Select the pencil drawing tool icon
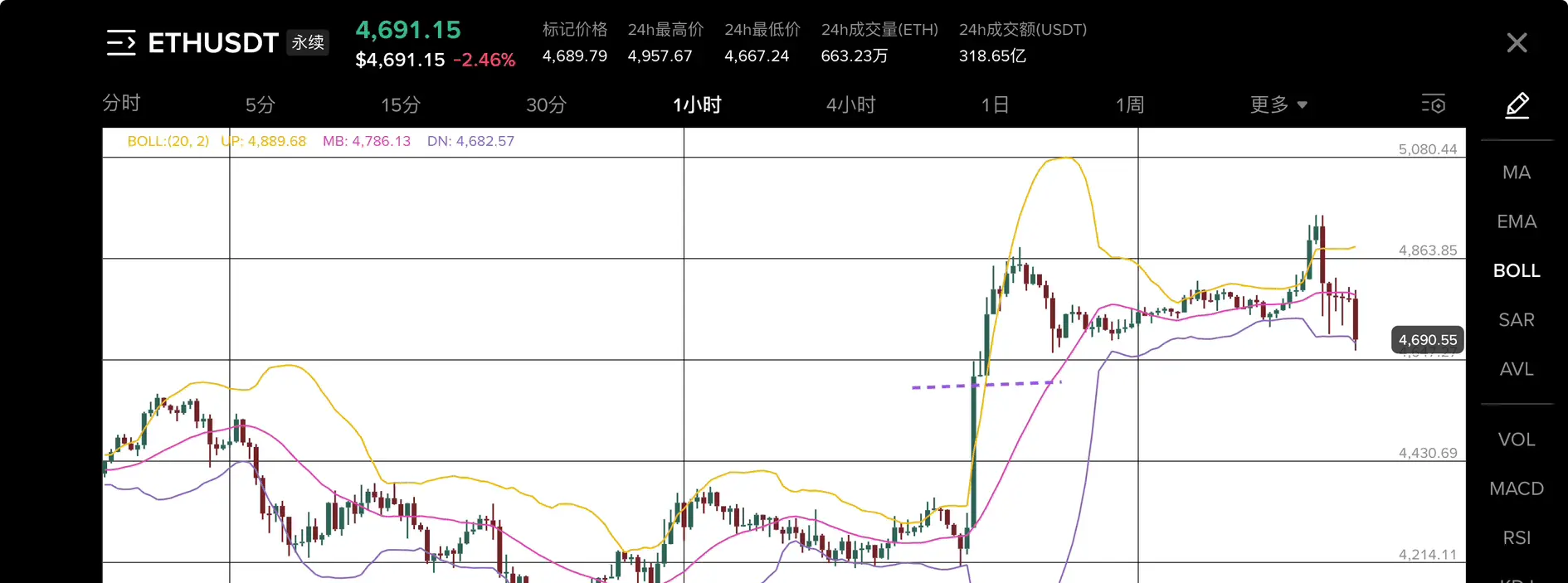 pos(1517,105)
